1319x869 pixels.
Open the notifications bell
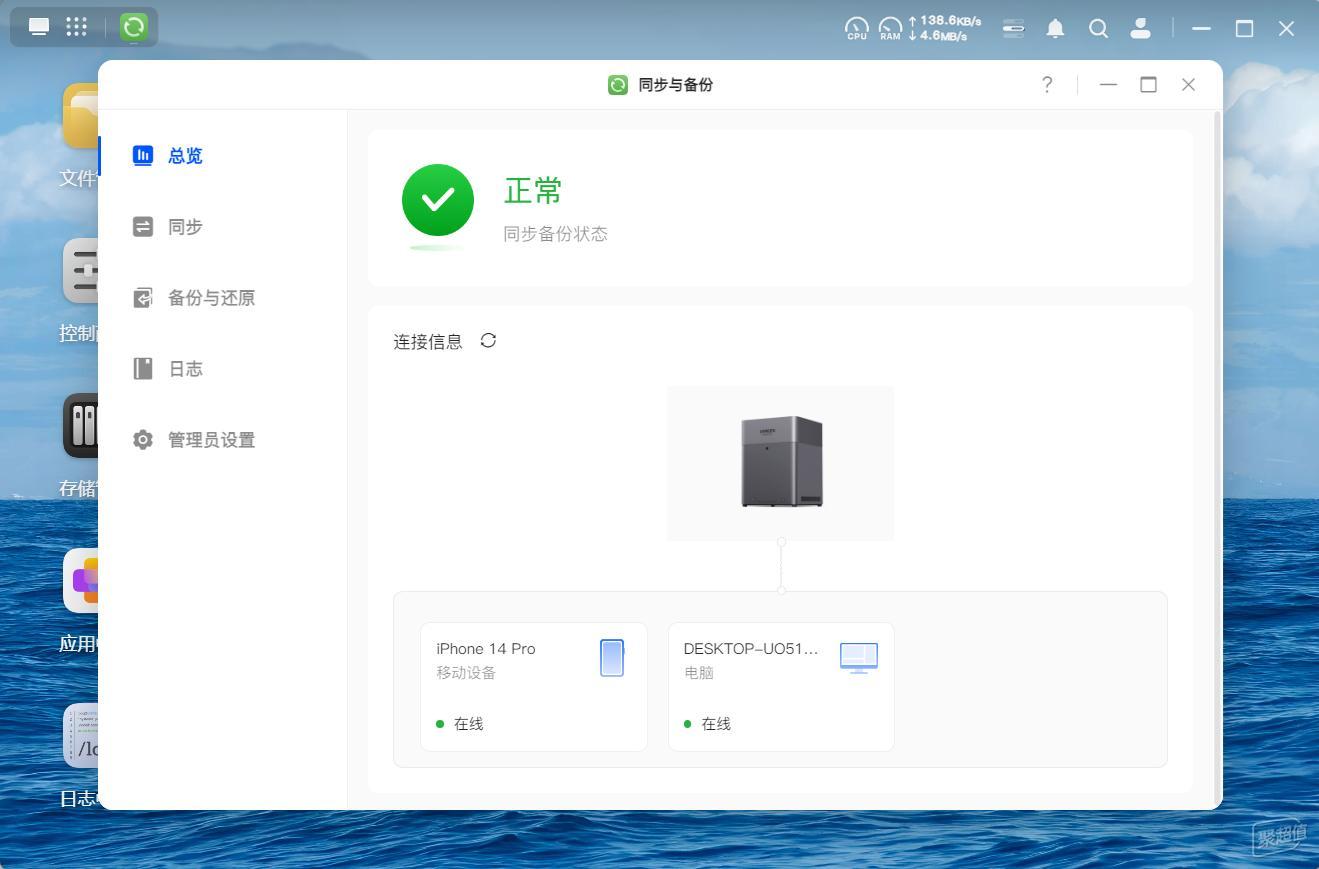point(1055,28)
